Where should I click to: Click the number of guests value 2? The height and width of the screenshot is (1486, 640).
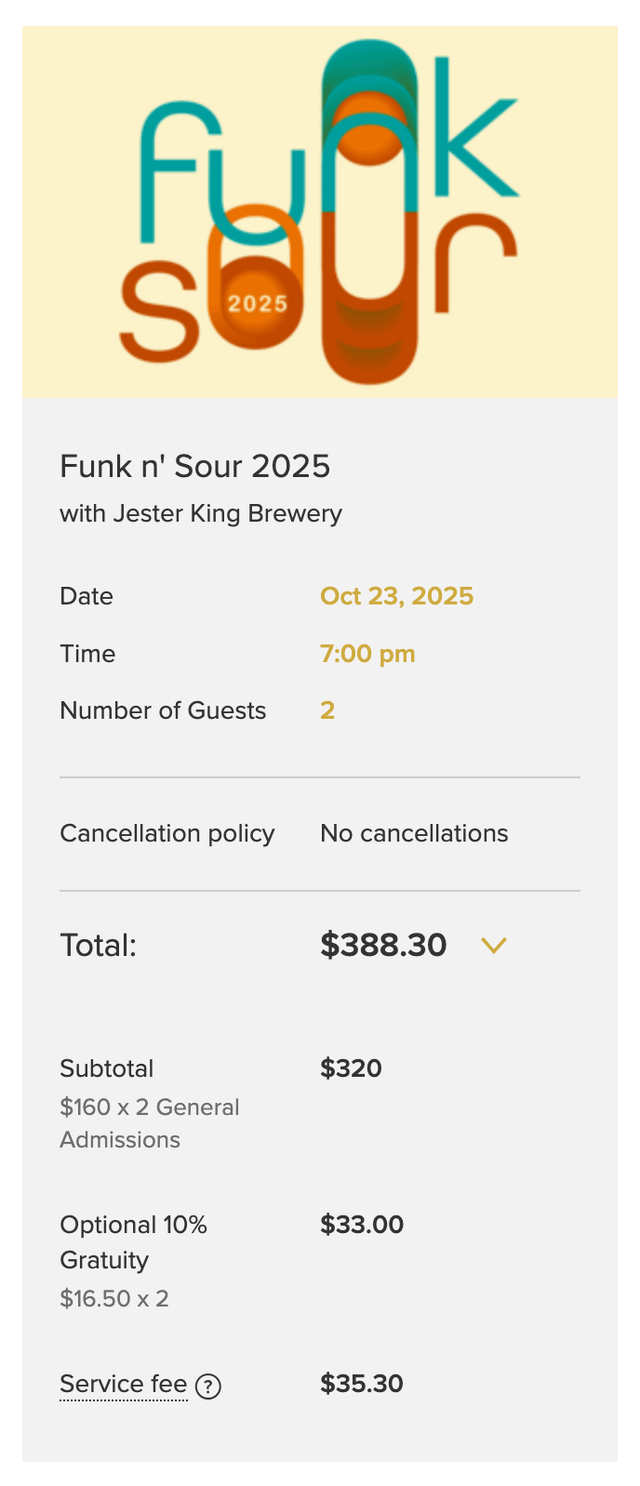327,711
